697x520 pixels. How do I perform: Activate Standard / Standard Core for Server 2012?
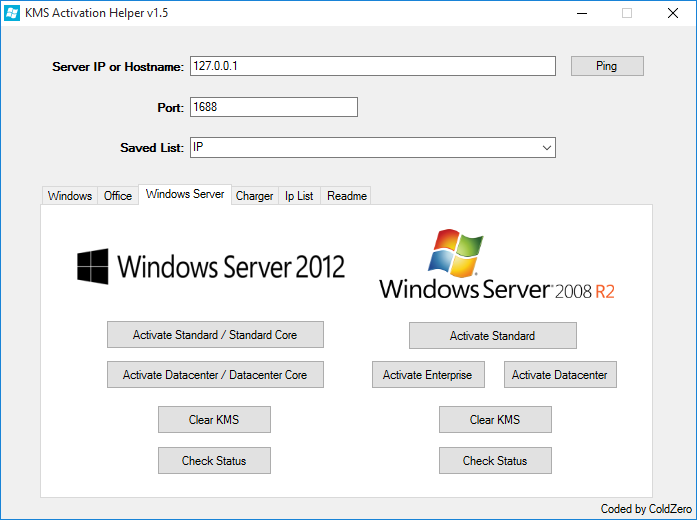click(215, 335)
